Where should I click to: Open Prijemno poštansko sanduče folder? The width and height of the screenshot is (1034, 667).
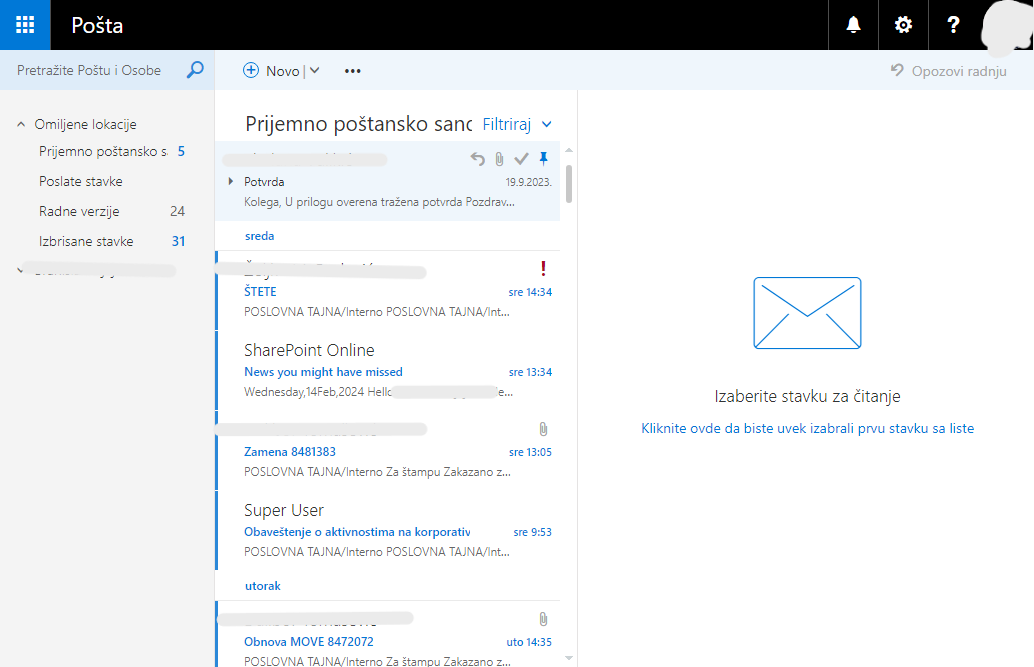[x=111, y=151]
